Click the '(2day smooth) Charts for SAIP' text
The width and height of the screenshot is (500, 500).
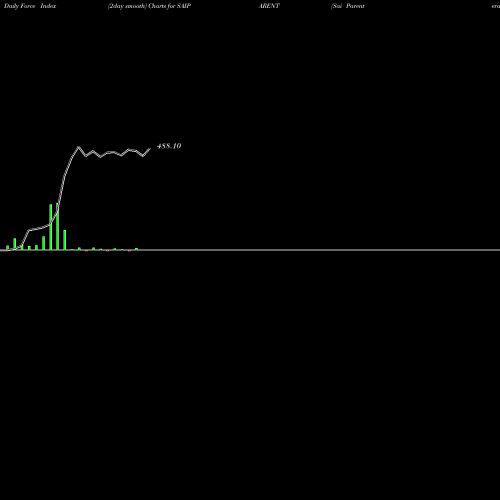[x=149, y=6]
